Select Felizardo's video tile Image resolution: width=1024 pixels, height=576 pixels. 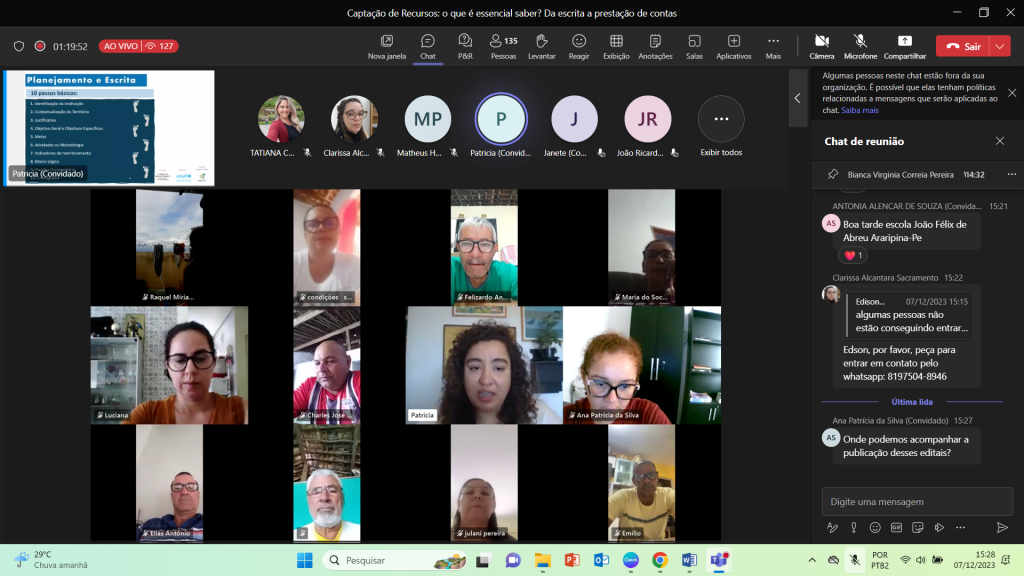coord(484,247)
